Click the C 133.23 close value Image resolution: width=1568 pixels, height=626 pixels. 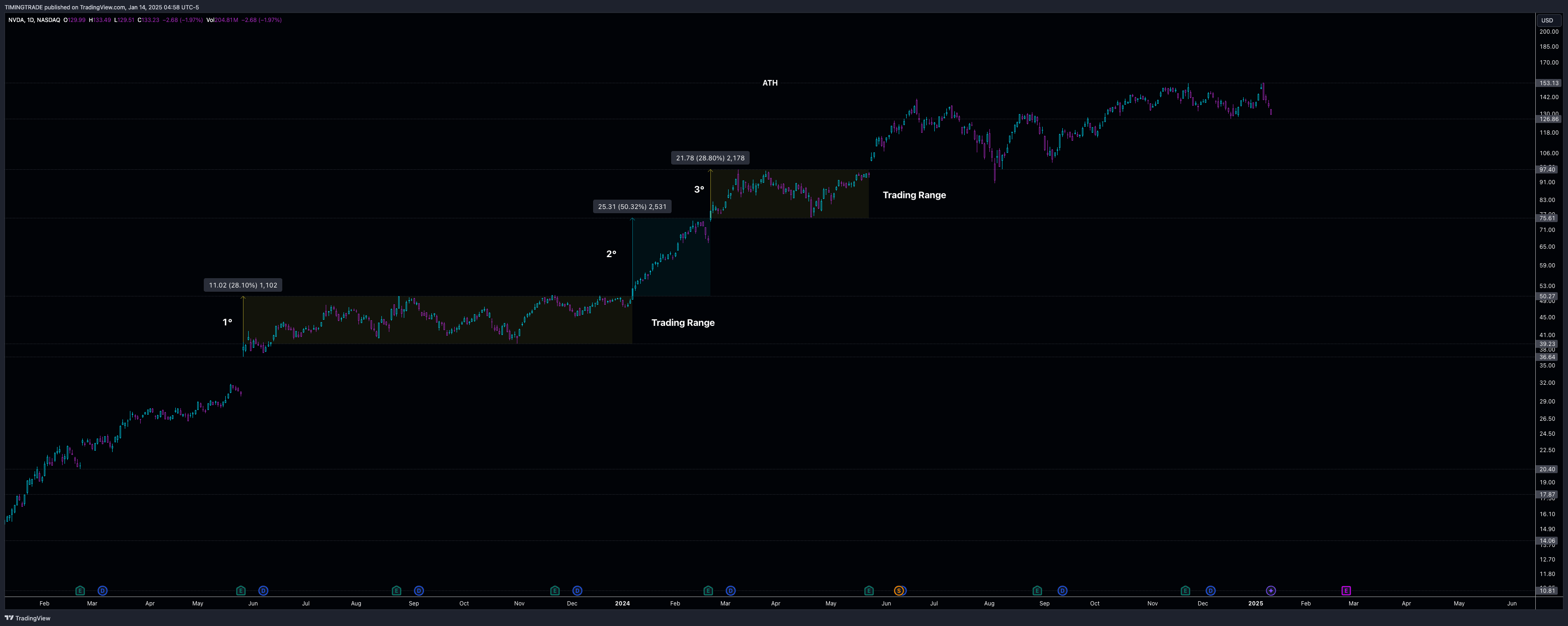tap(148, 20)
